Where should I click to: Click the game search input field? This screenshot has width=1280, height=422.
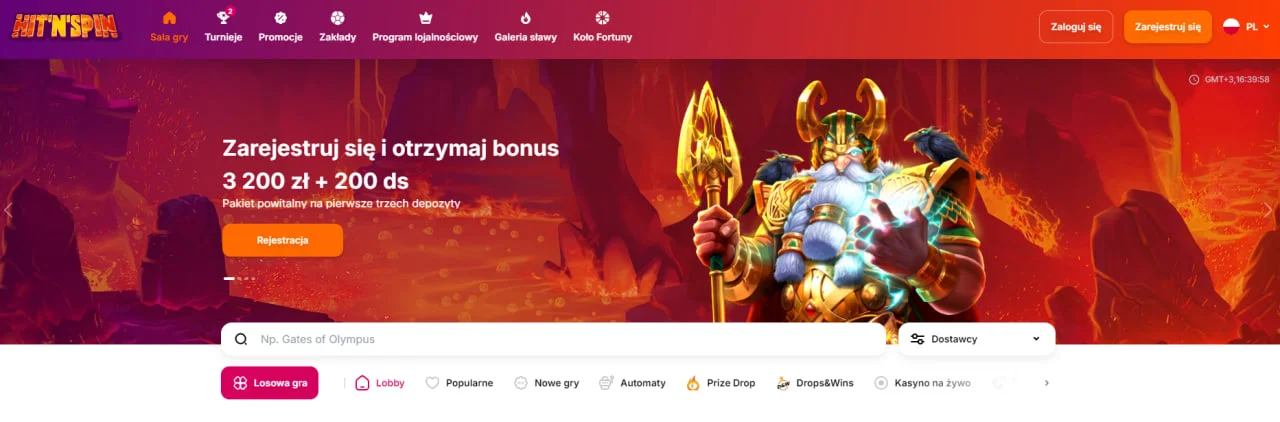[553, 339]
